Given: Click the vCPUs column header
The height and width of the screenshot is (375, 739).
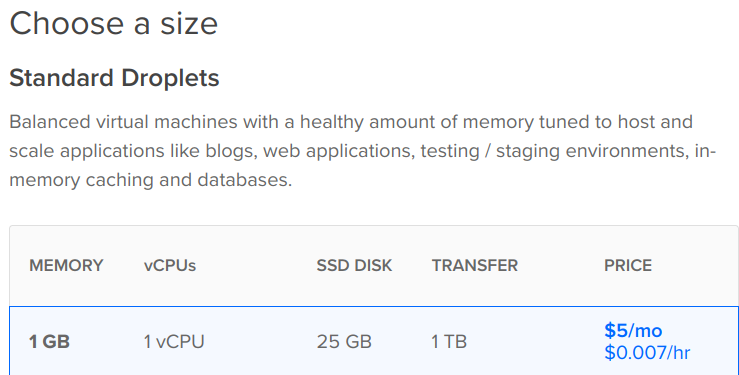Looking at the screenshot, I should click(x=170, y=266).
